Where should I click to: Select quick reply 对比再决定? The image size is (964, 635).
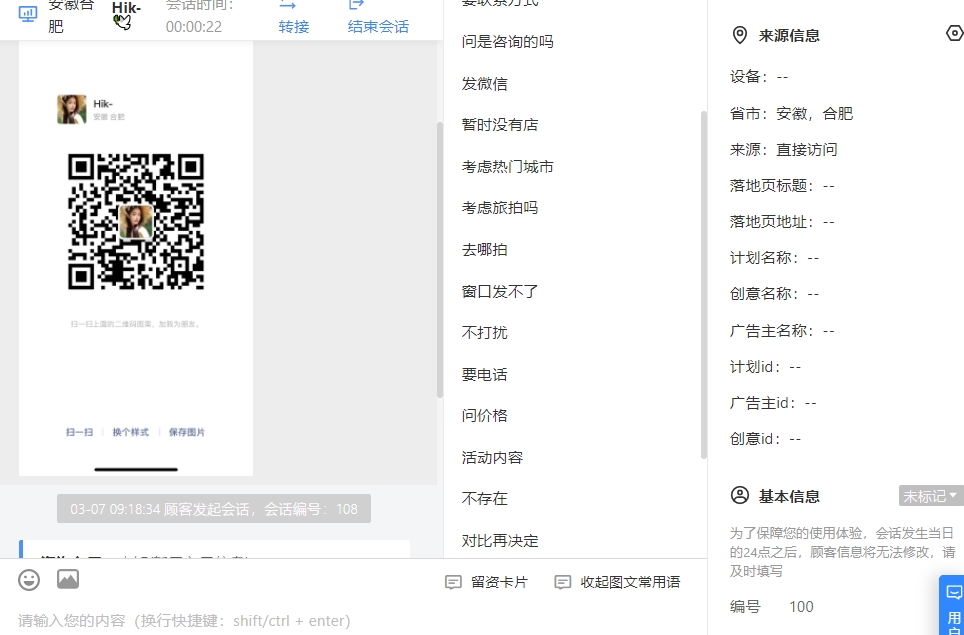click(x=500, y=540)
